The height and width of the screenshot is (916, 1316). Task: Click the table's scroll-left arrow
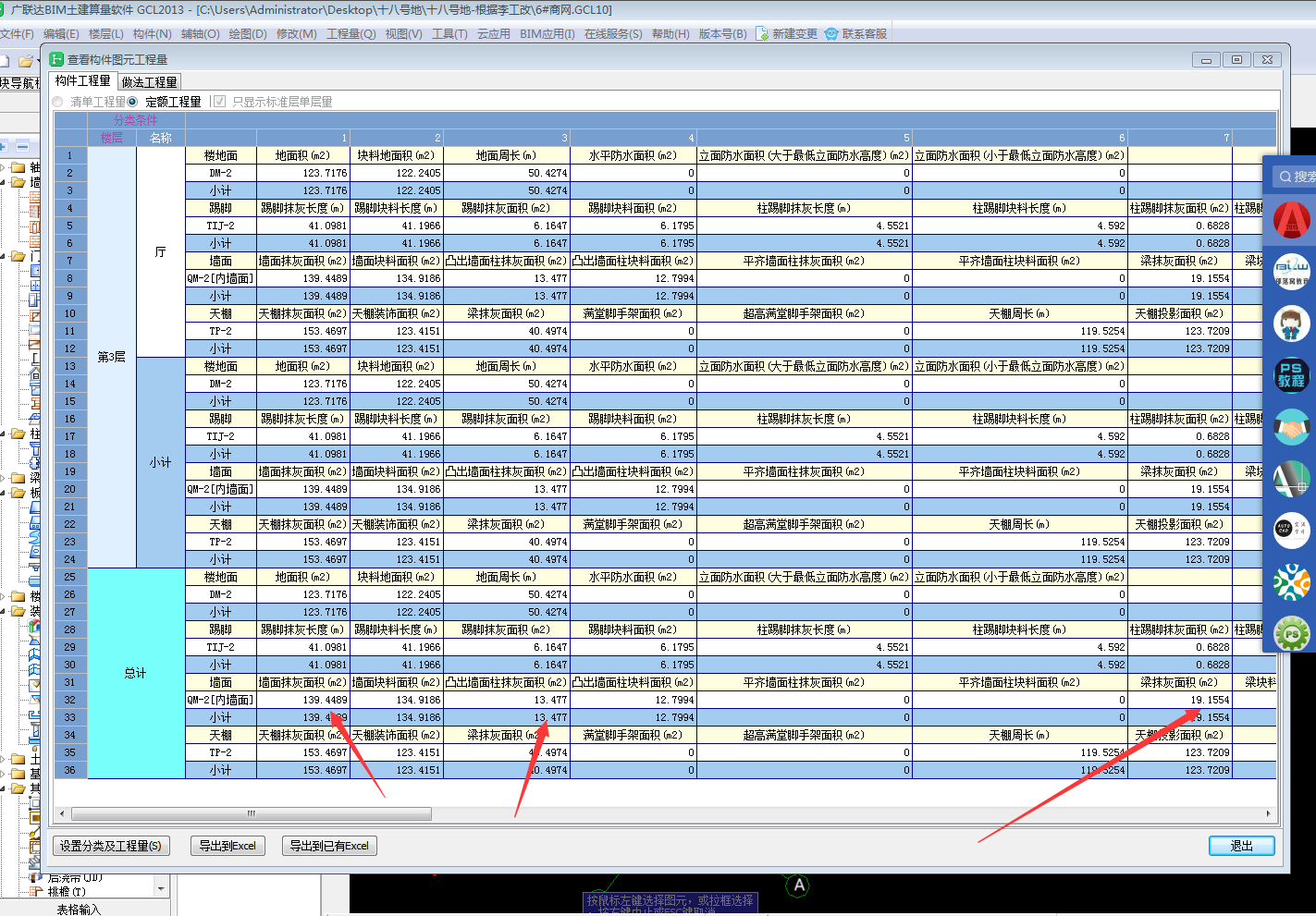click(x=62, y=814)
